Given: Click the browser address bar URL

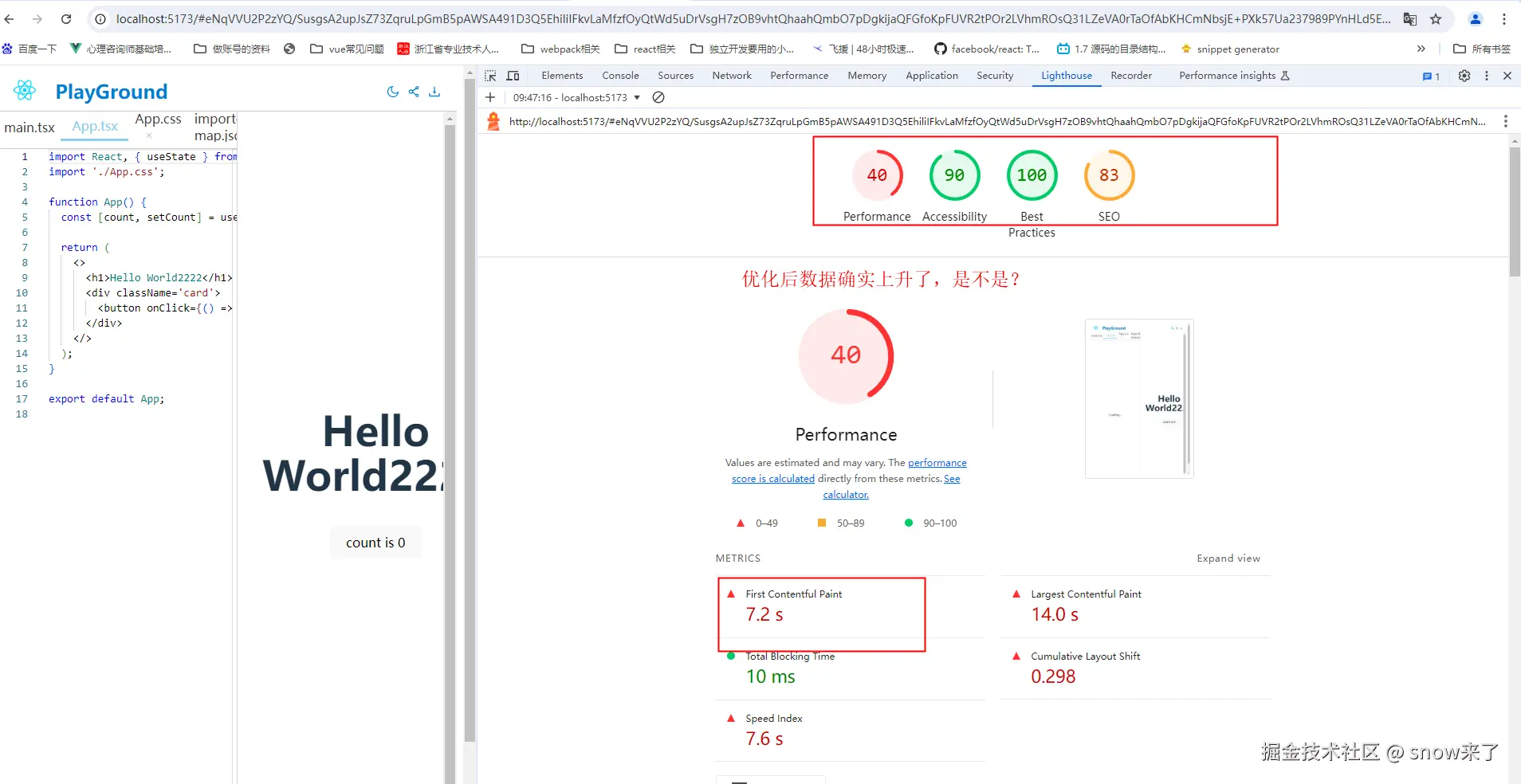Looking at the screenshot, I should pos(753,19).
